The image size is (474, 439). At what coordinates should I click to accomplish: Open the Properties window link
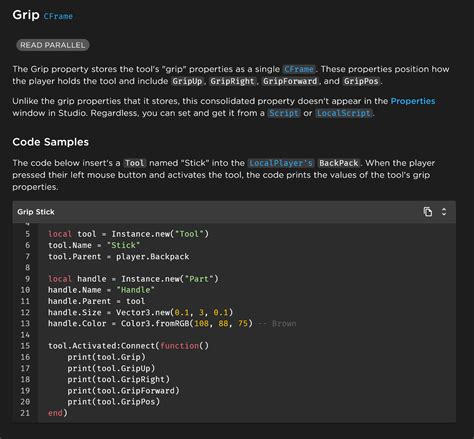(413, 101)
